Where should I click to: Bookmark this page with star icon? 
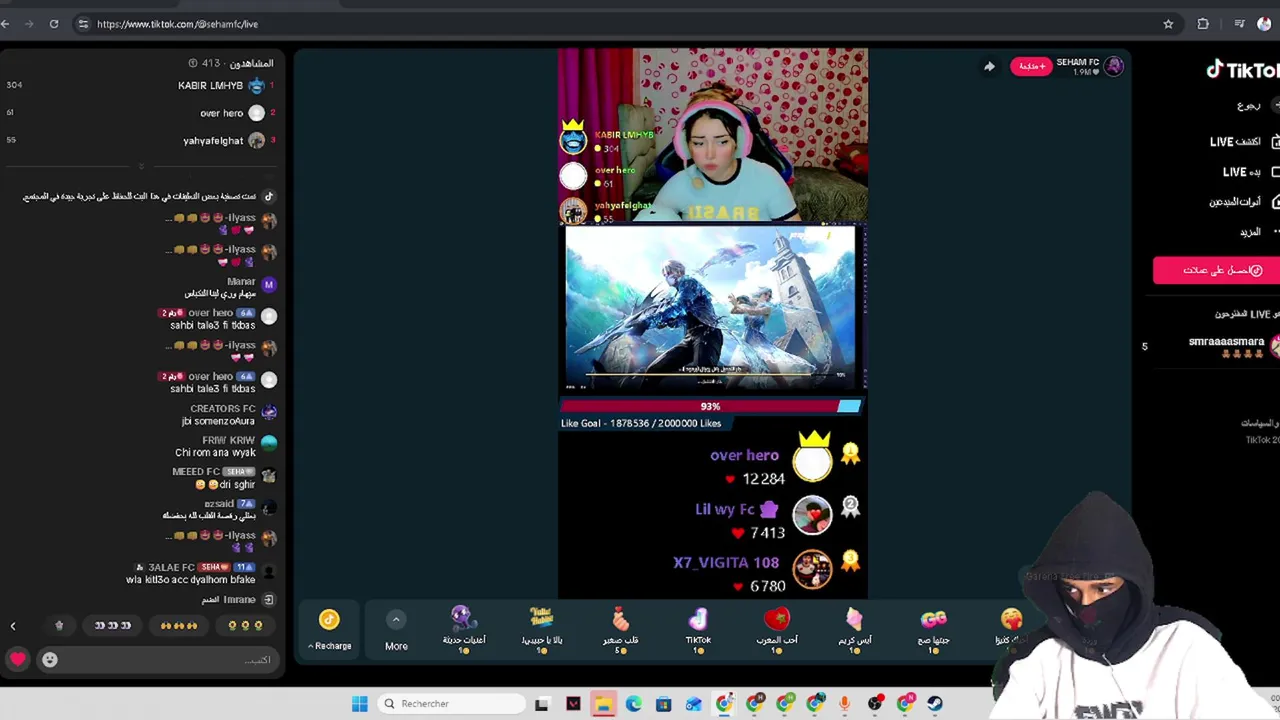tap(1168, 24)
